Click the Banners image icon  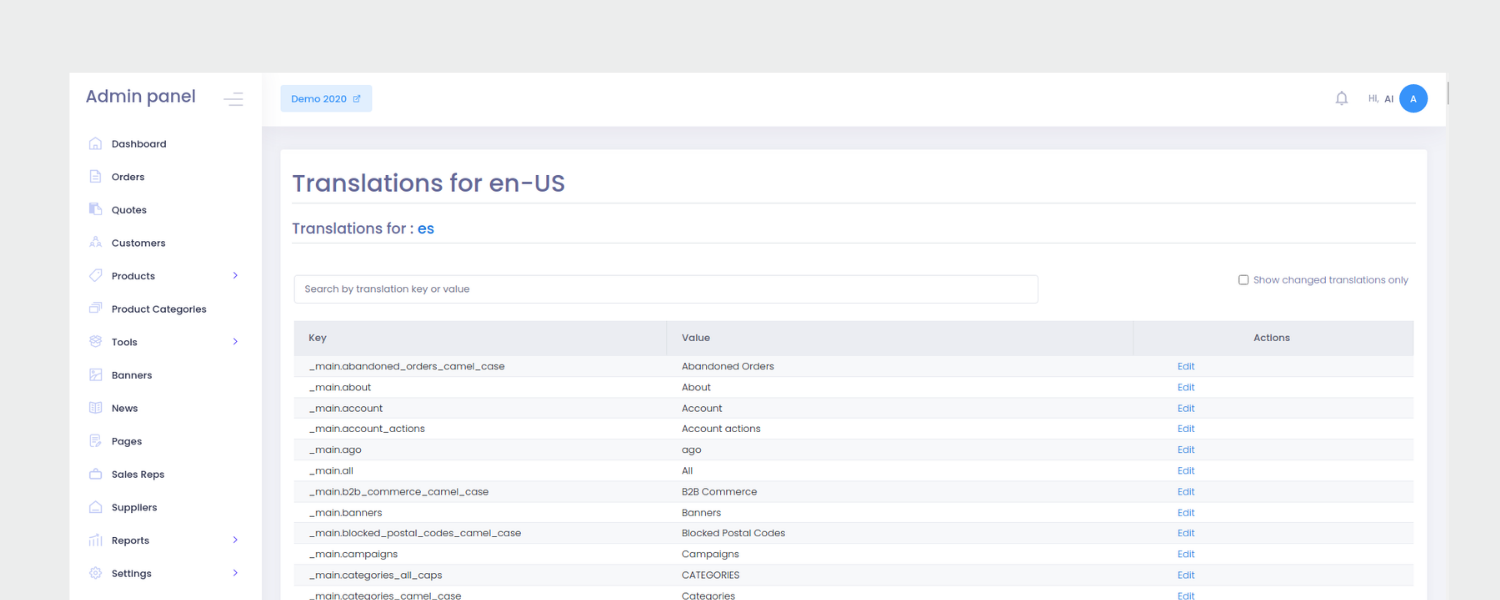[96, 375]
